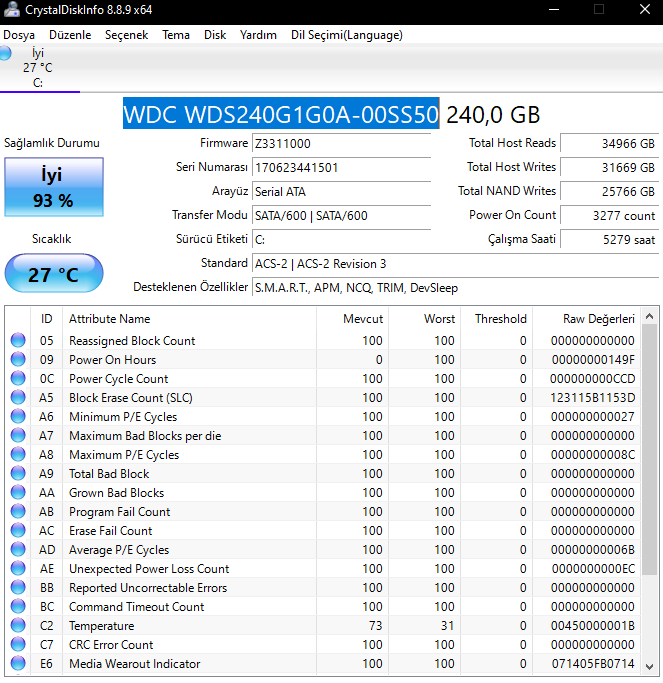
Task: Open the Seçenek menu
Action: coord(126,35)
